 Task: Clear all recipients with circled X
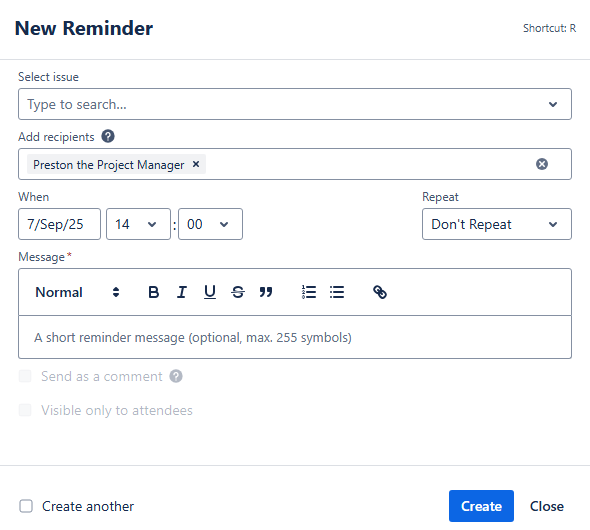pyautogui.click(x=542, y=164)
